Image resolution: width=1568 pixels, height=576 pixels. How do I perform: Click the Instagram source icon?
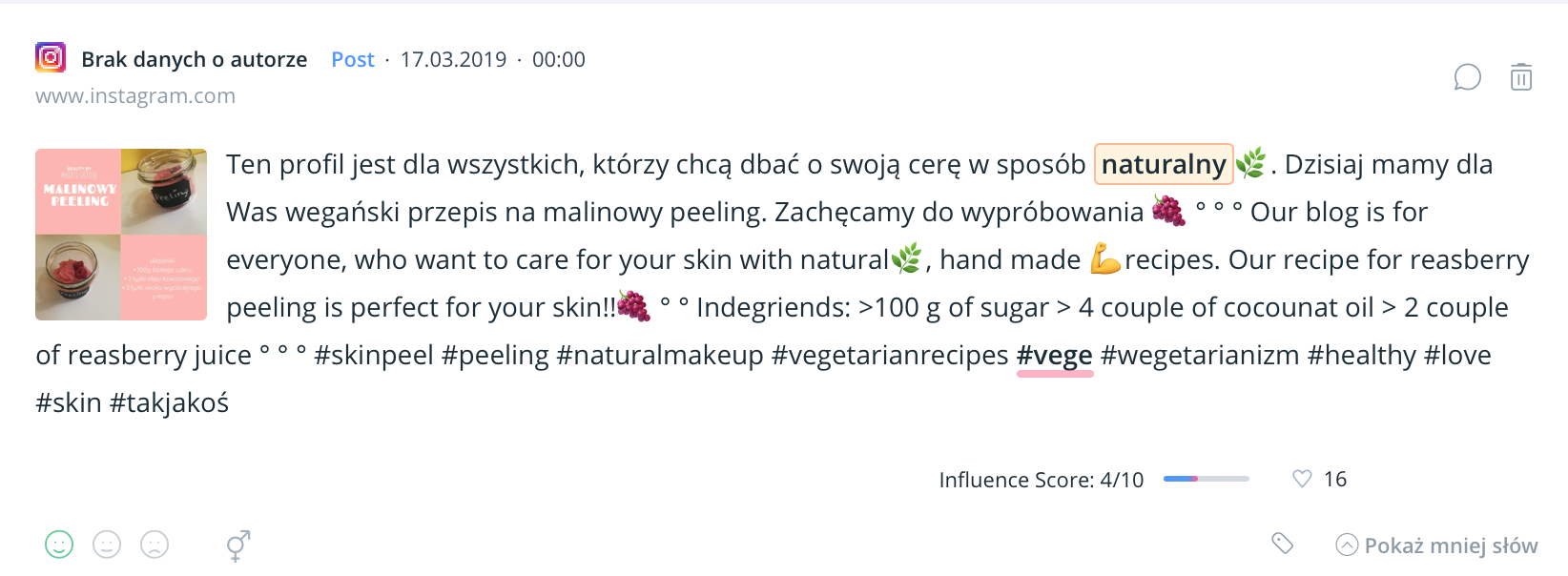(51, 58)
